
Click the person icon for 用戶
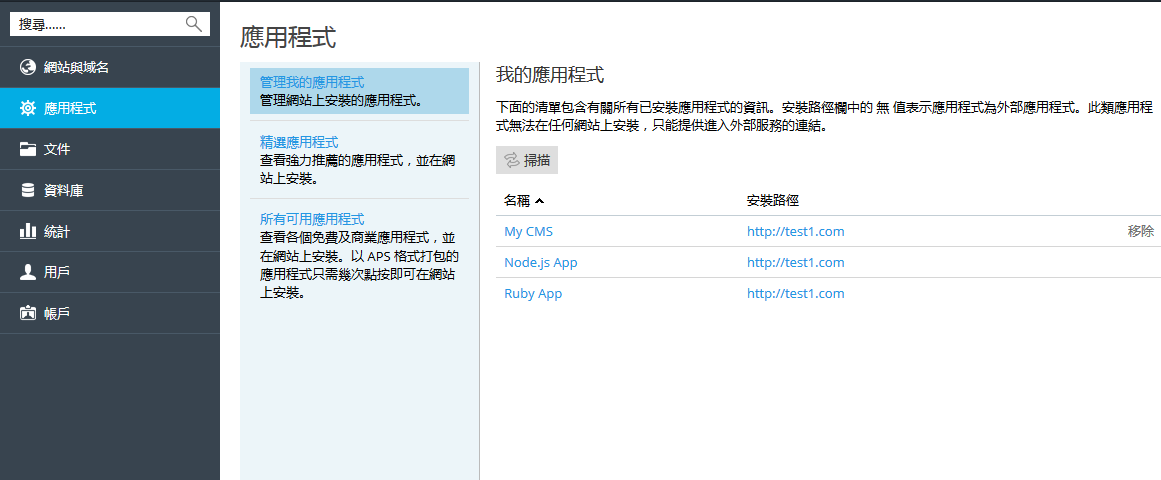click(28, 272)
